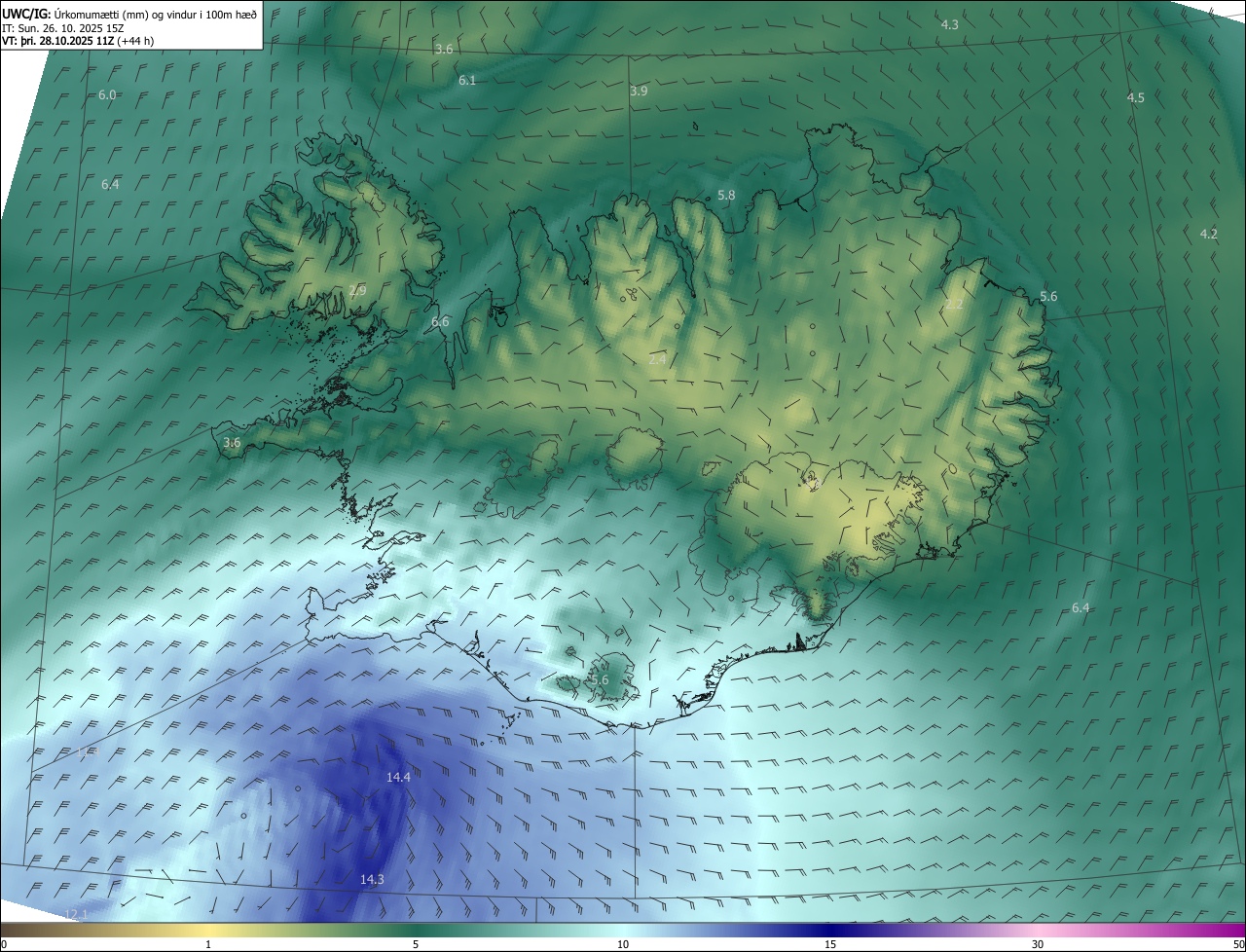This screenshot has height=952, width=1246.
Task: Click the 5.8 value on the north coast
Action: click(726, 195)
